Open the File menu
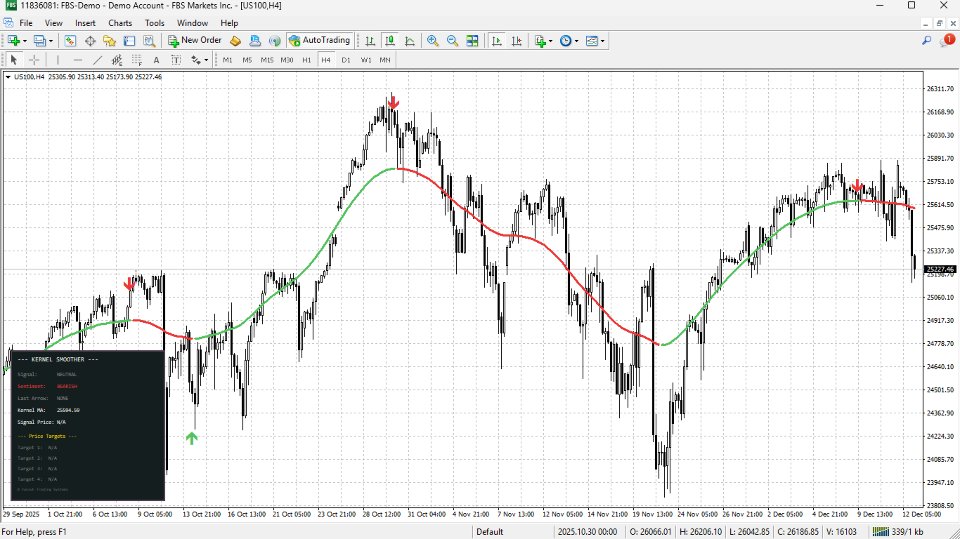The width and height of the screenshot is (960, 539). (26, 23)
